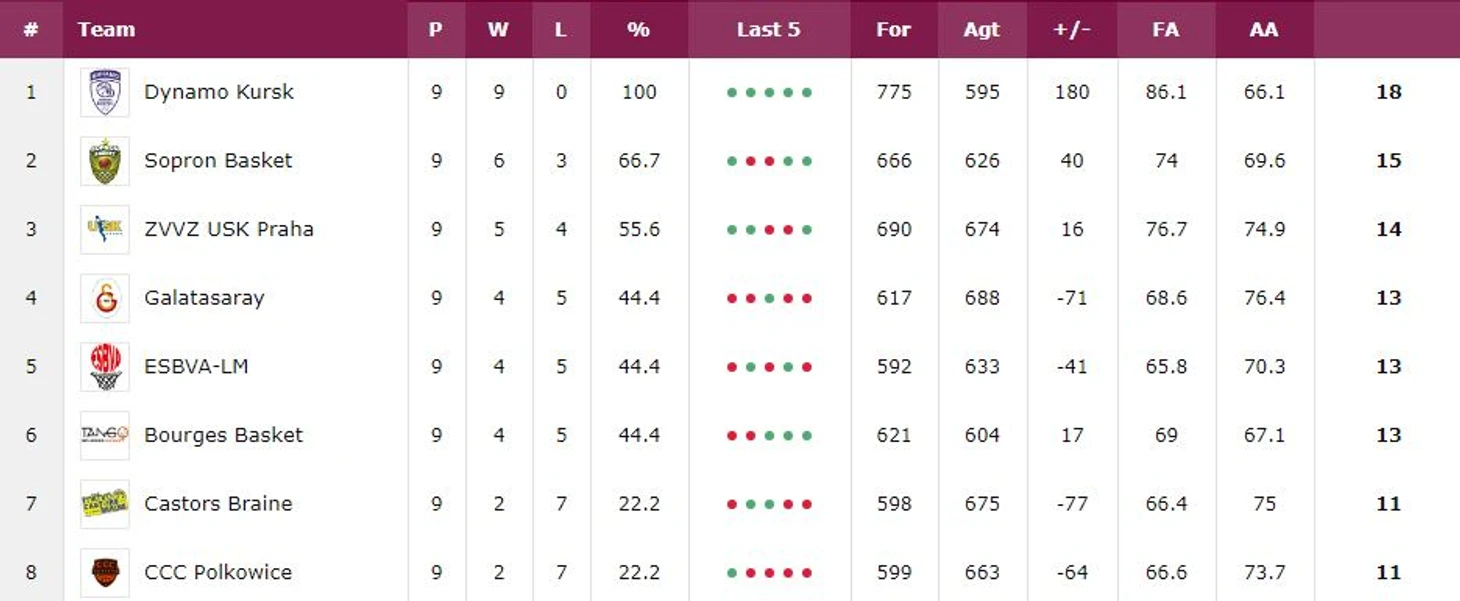Click the Castors Braine yellow logo
1460x601 pixels.
[105, 504]
